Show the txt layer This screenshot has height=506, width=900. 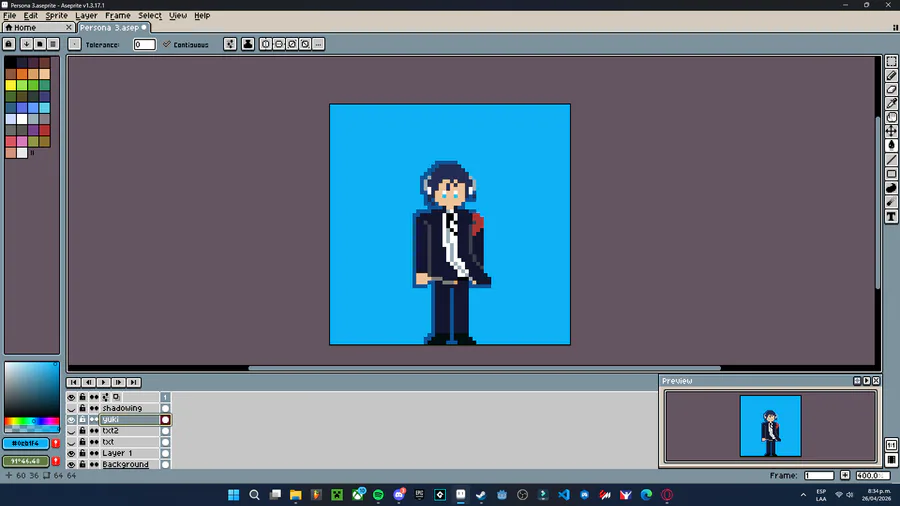71,442
